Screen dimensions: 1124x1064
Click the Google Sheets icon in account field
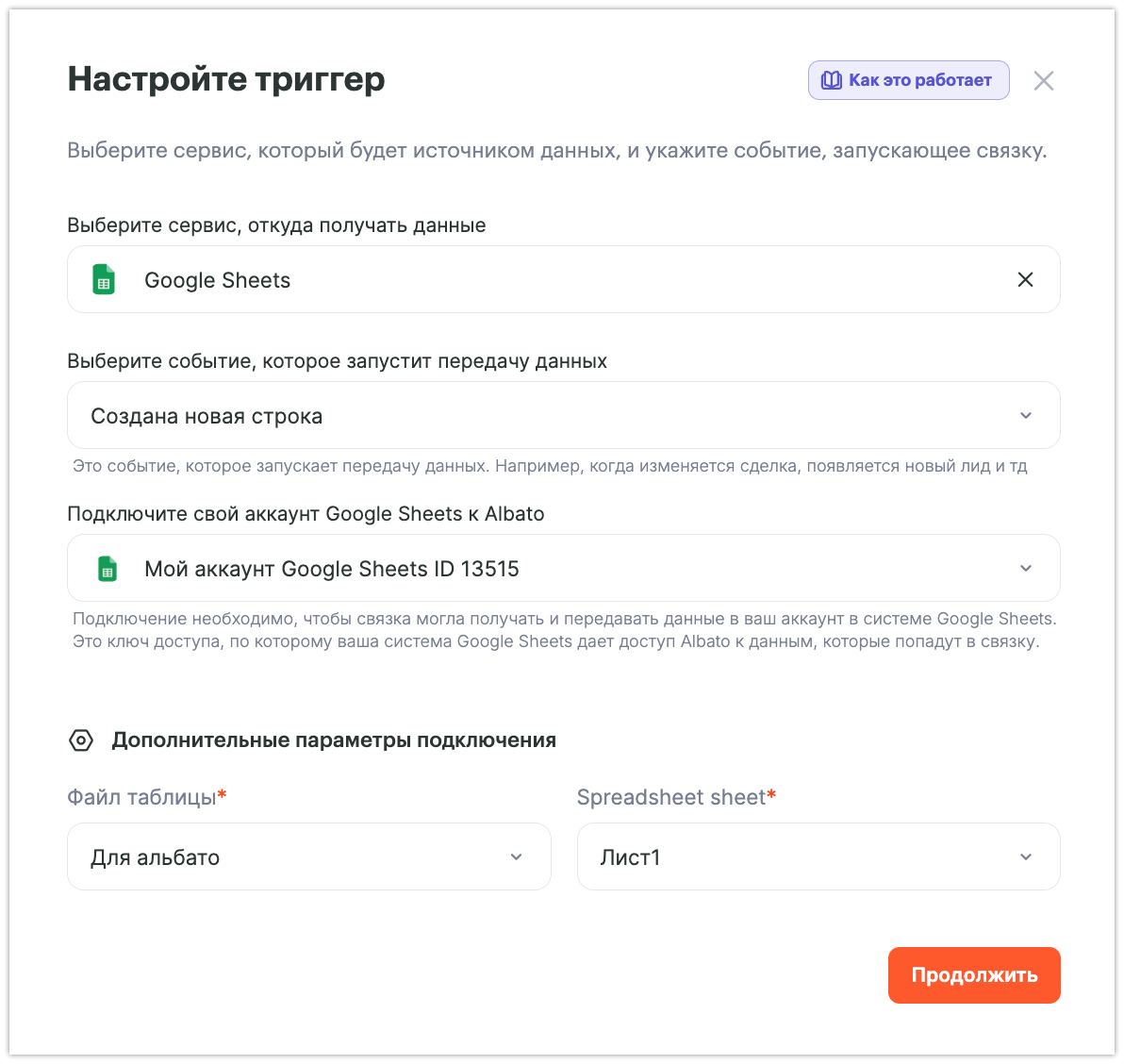[107, 569]
